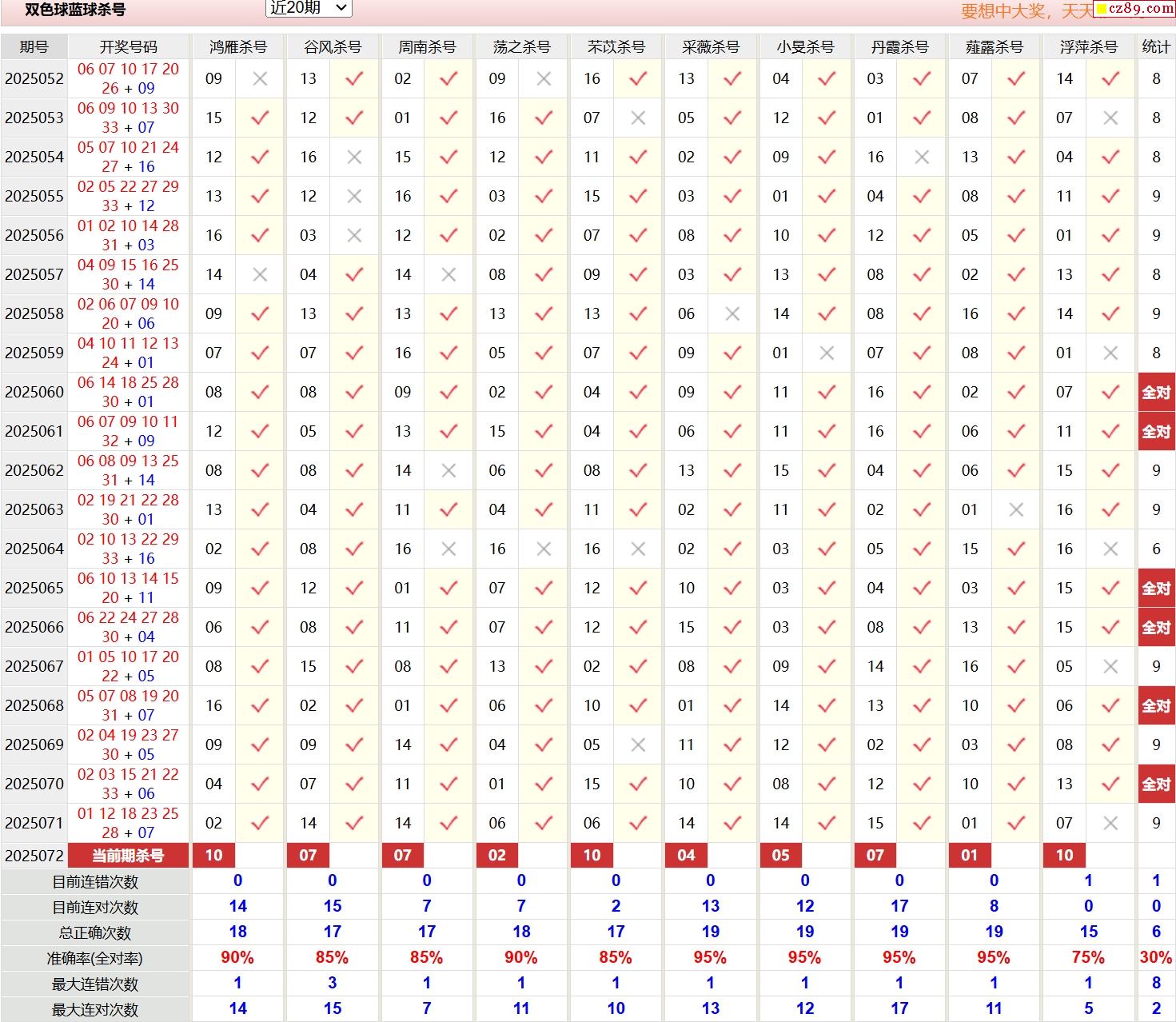Click the 最大连错次数 row label

coord(95,984)
